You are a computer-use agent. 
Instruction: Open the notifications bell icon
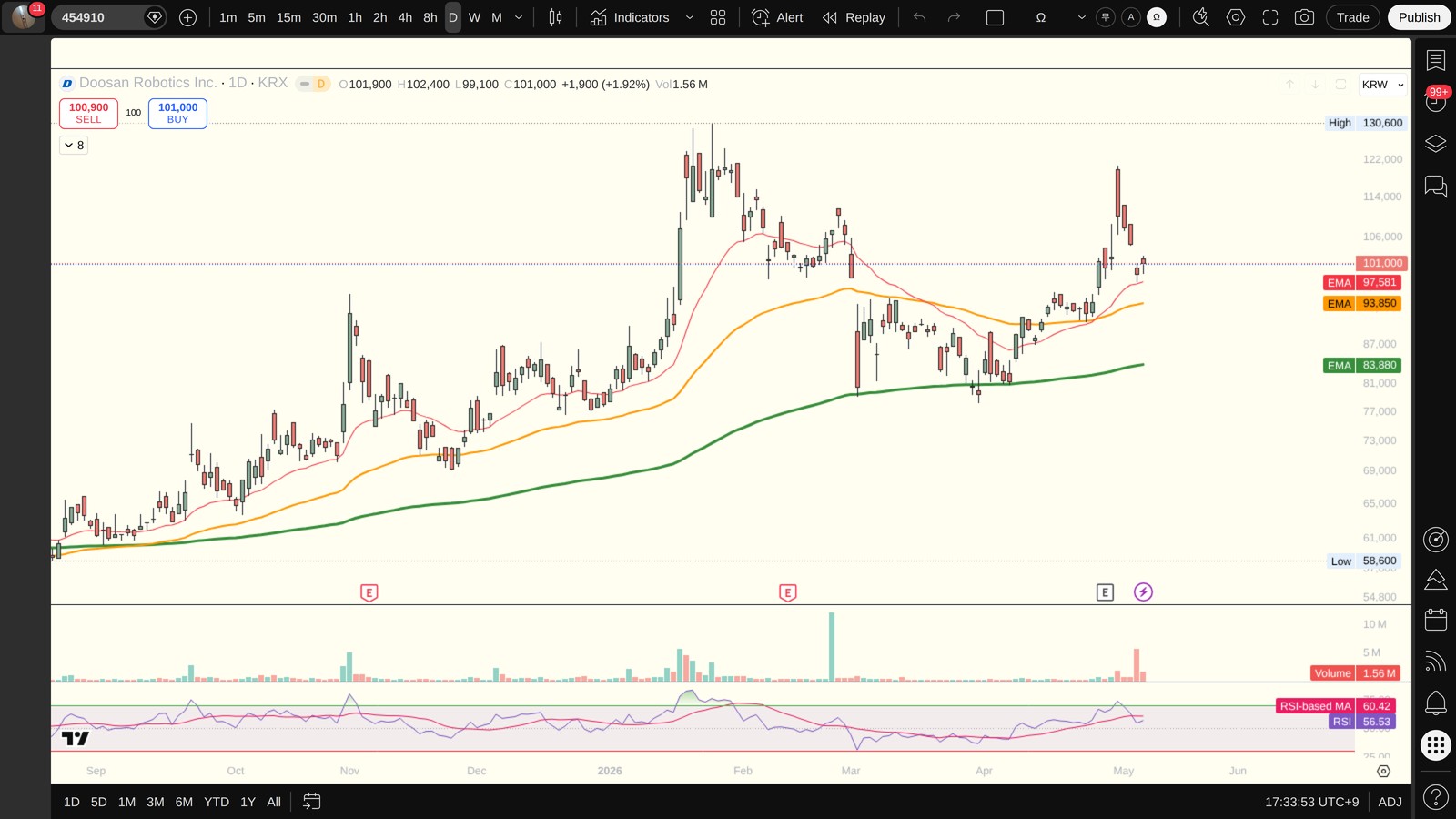pos(1436,703)
